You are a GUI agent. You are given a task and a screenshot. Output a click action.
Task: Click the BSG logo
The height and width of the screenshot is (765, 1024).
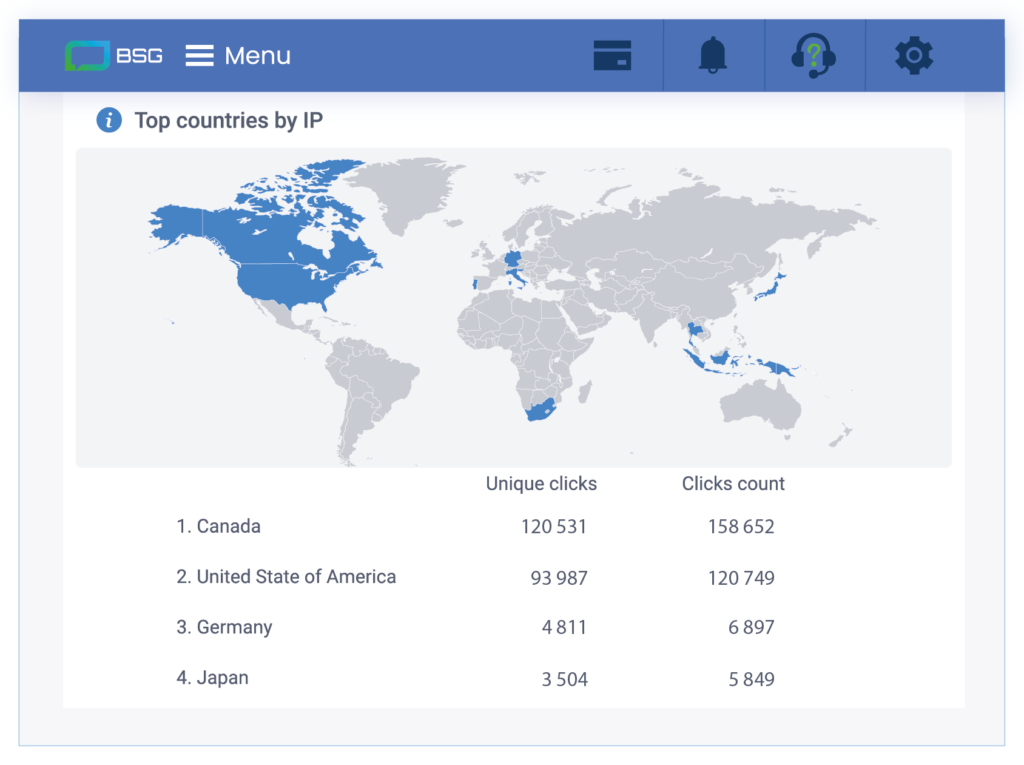click(113, 55)
